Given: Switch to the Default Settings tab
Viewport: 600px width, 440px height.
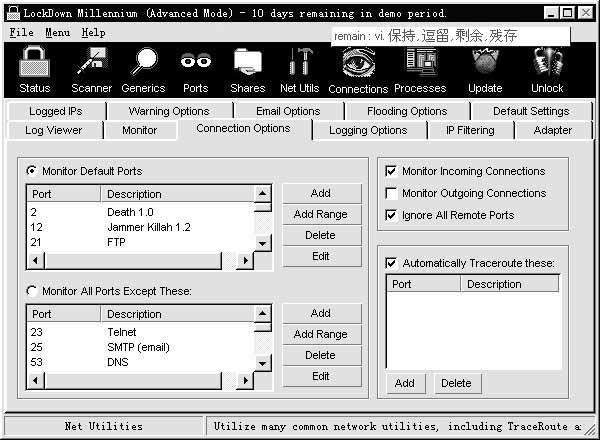Looking at the screenshot, I should (x=531, y=111).
